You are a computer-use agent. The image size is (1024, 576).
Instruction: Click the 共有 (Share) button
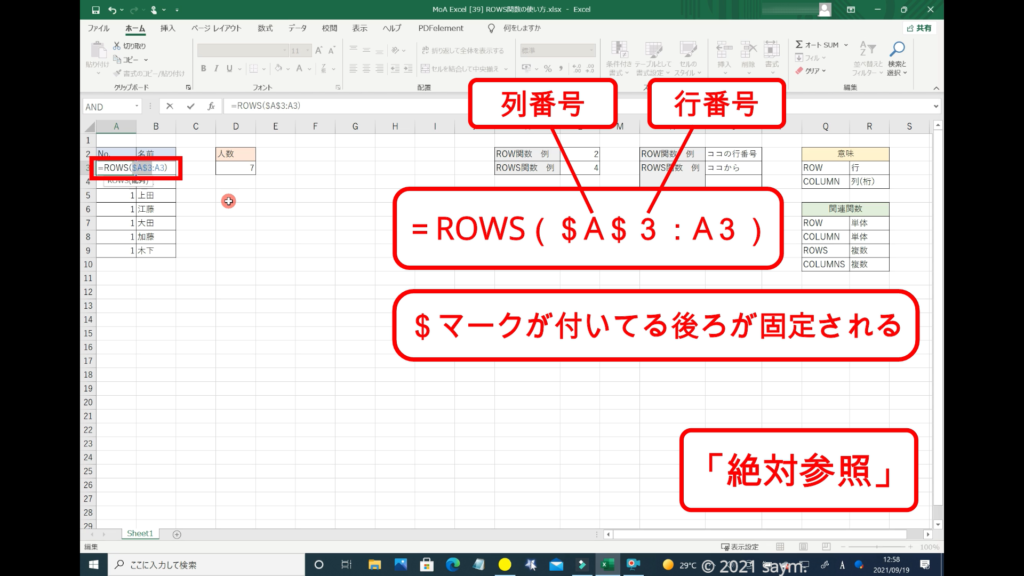point(918,28)
